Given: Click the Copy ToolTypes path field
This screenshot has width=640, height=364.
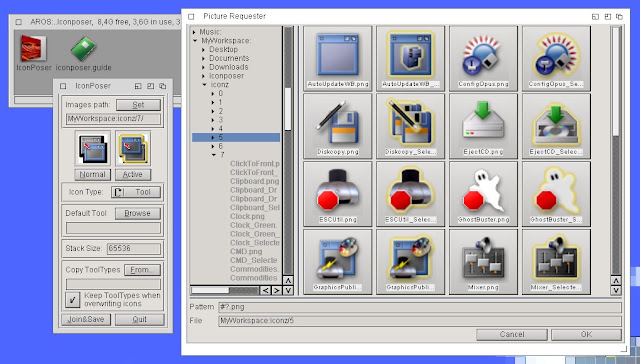Looking at the screenshot, I should (113, 284).
